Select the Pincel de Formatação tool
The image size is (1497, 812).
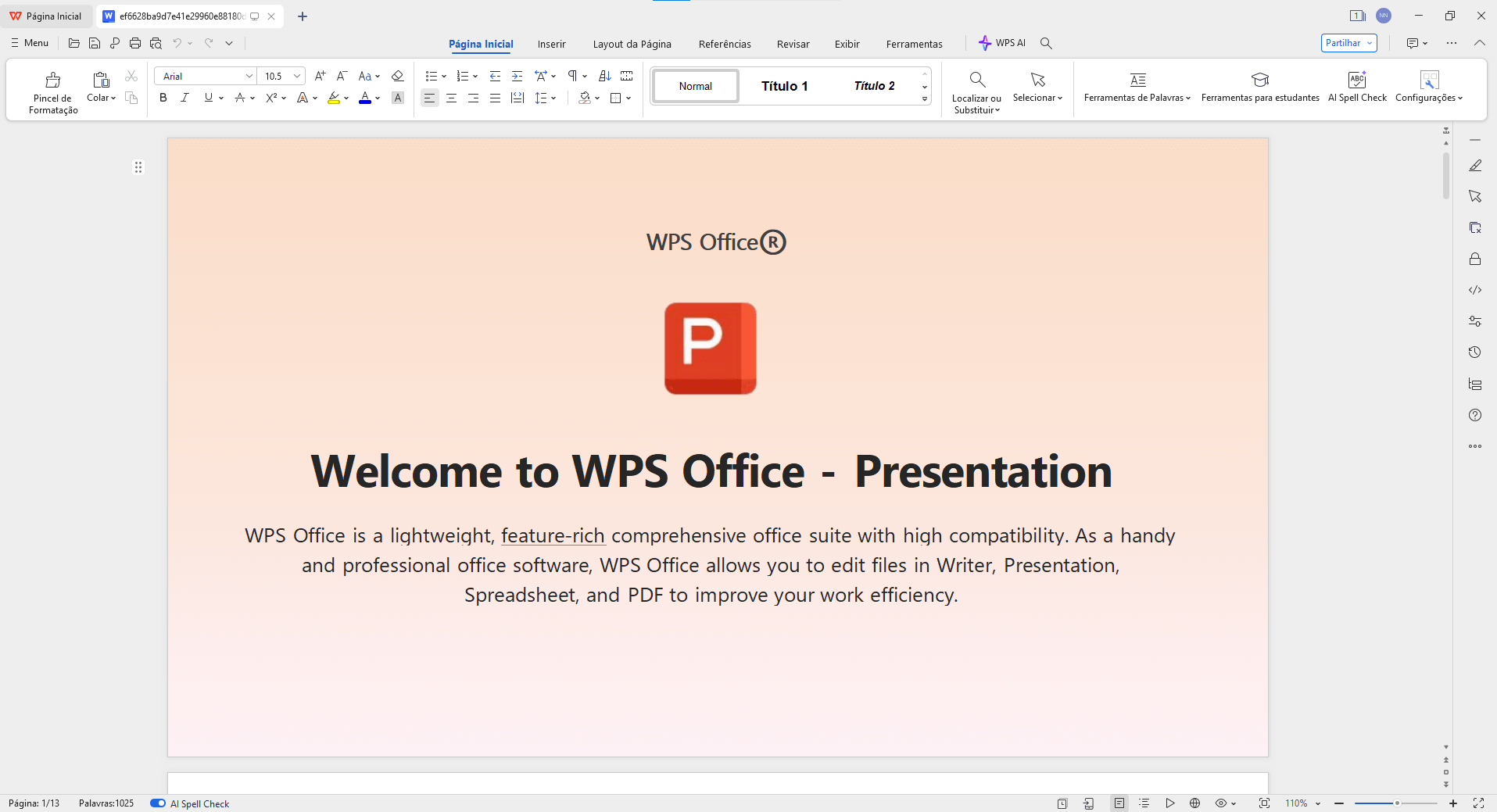click(52, 89)
